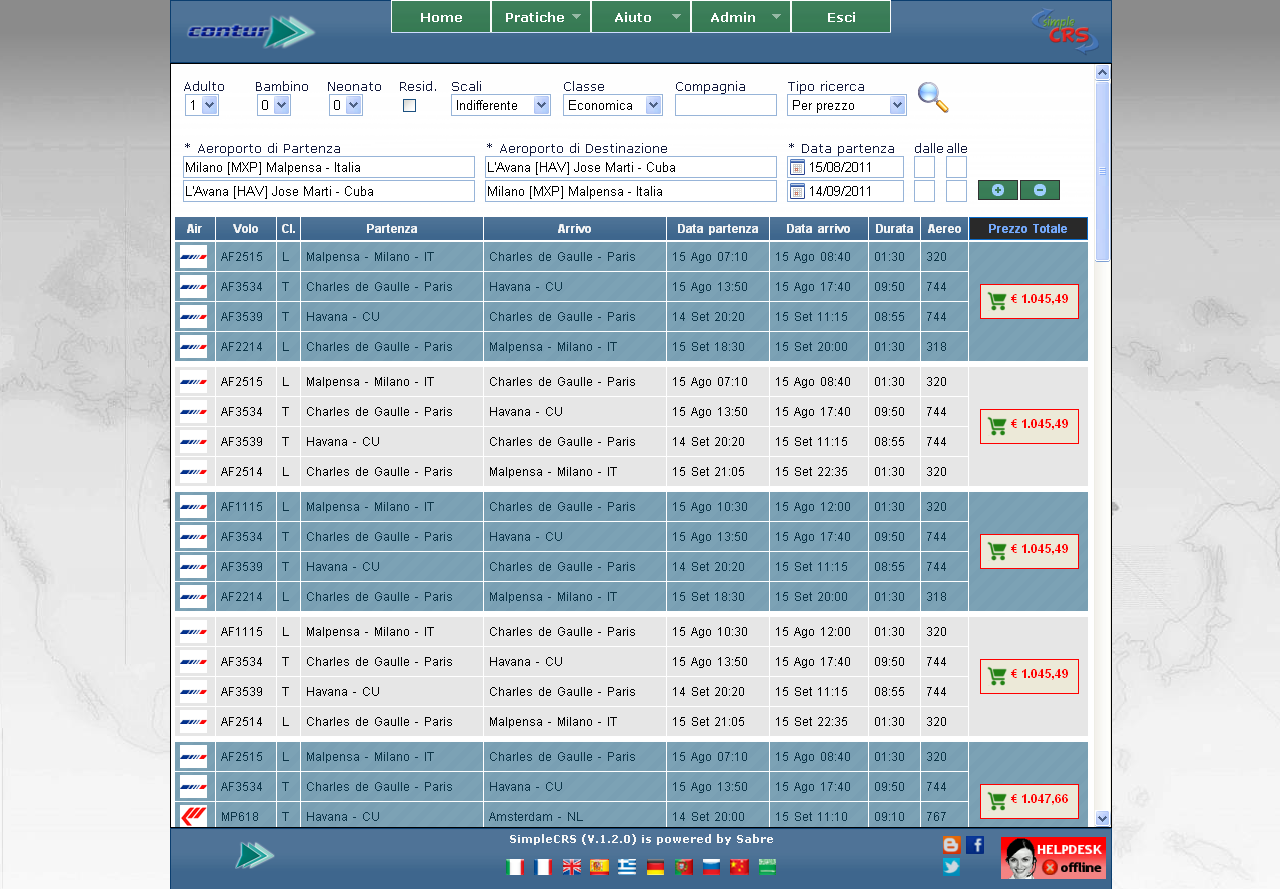Viewport: 1280px width, 889px height.
Task: Click the scrollbar down arrow
Action: coord(1103,818)
